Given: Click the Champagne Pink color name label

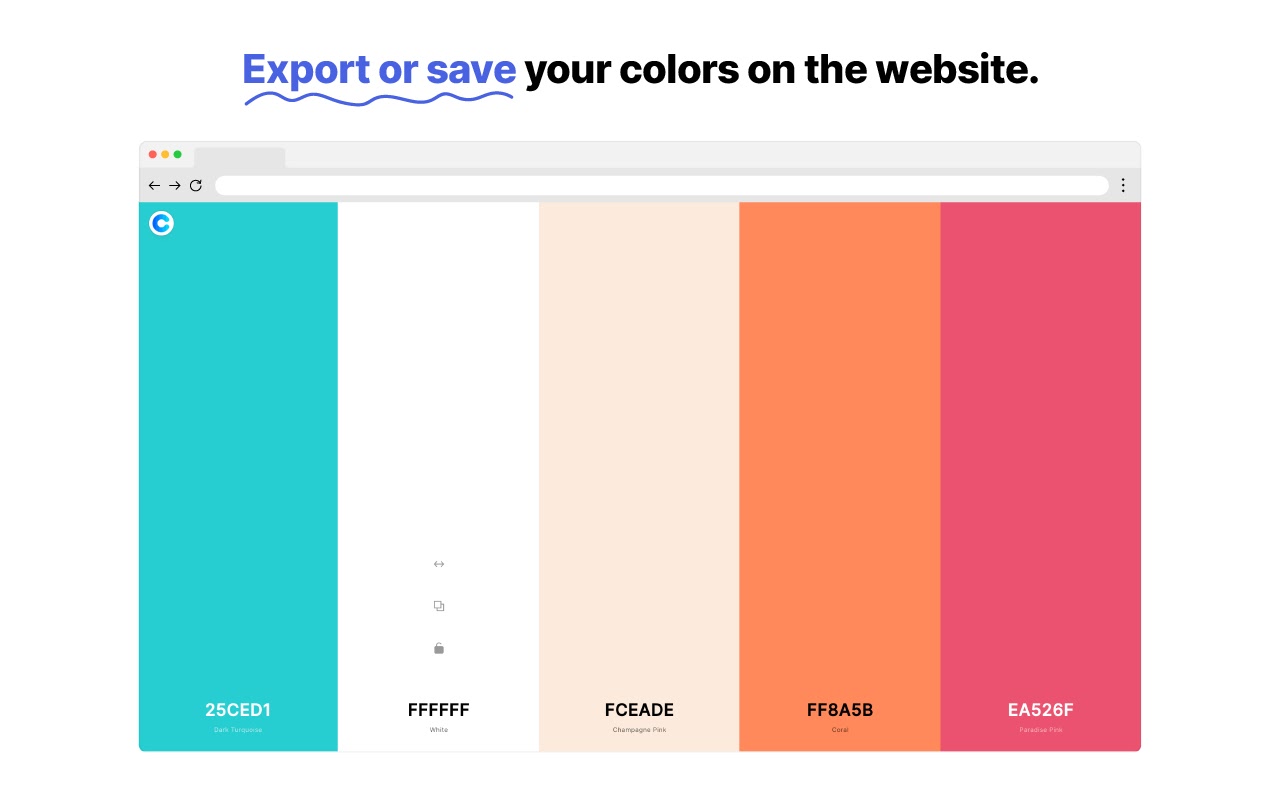Looking at the screenshot, I should click(x=639, y=730).
